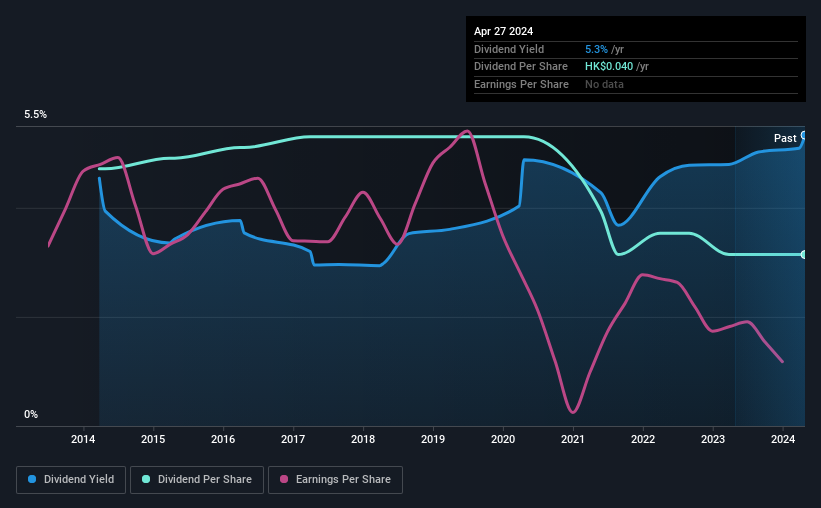Select the 2020 year label on axis
This screenshot has height=508, width=821.
tap(503, 439)
